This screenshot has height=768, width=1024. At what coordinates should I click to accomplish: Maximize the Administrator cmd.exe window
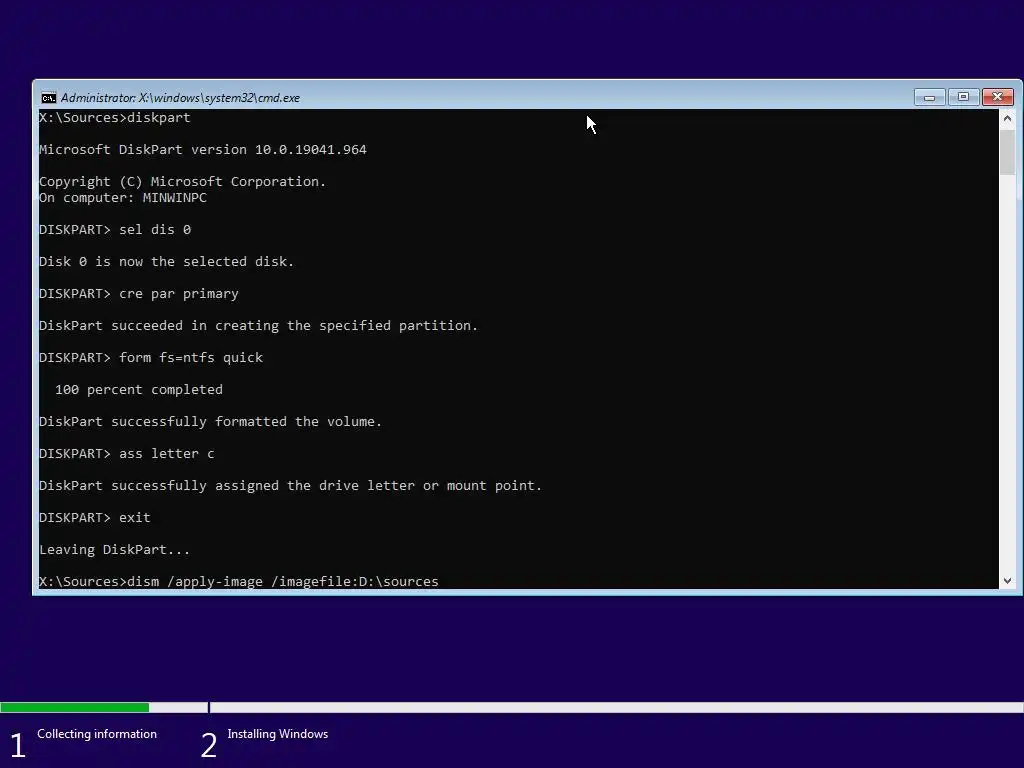coord(963,97)
